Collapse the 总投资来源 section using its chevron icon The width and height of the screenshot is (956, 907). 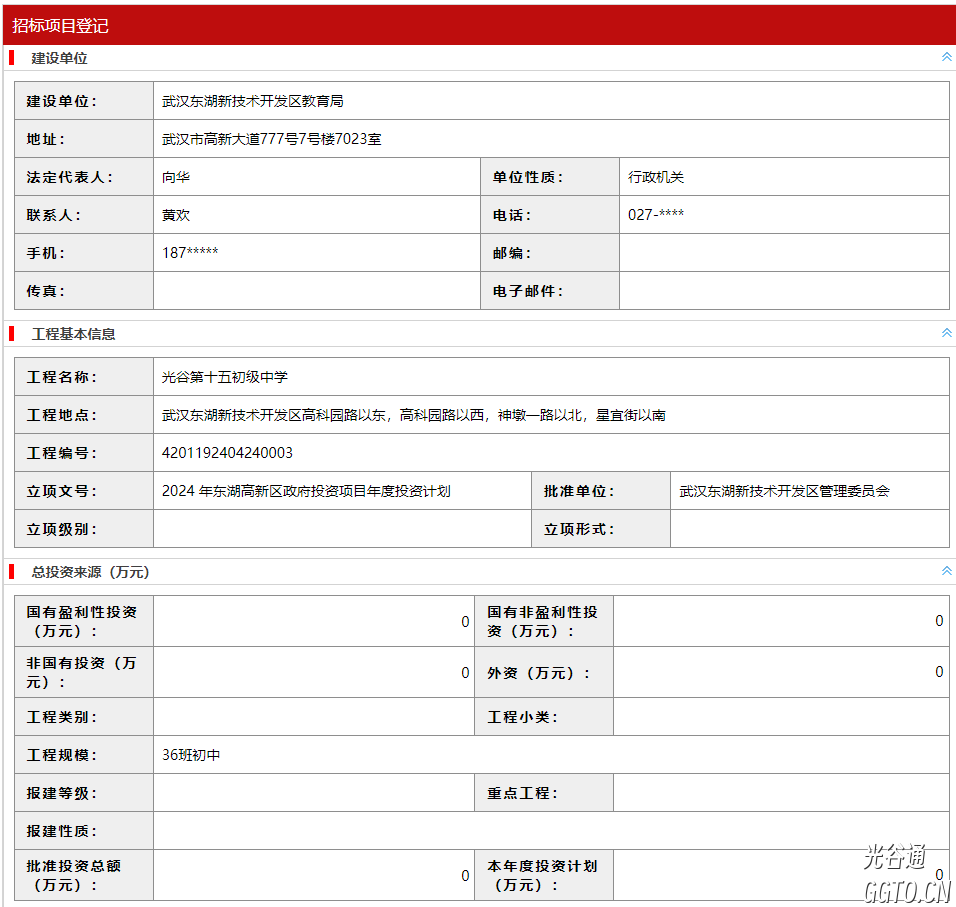tap(946, 571)
